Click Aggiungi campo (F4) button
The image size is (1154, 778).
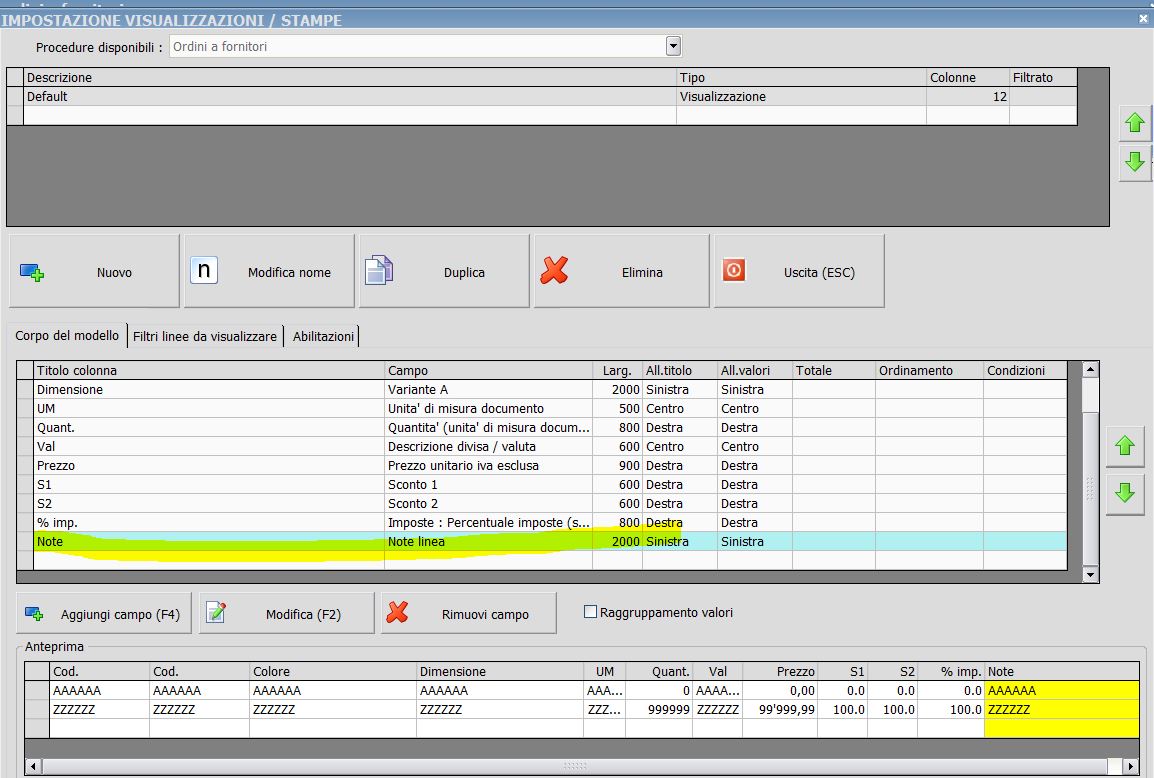102,614
